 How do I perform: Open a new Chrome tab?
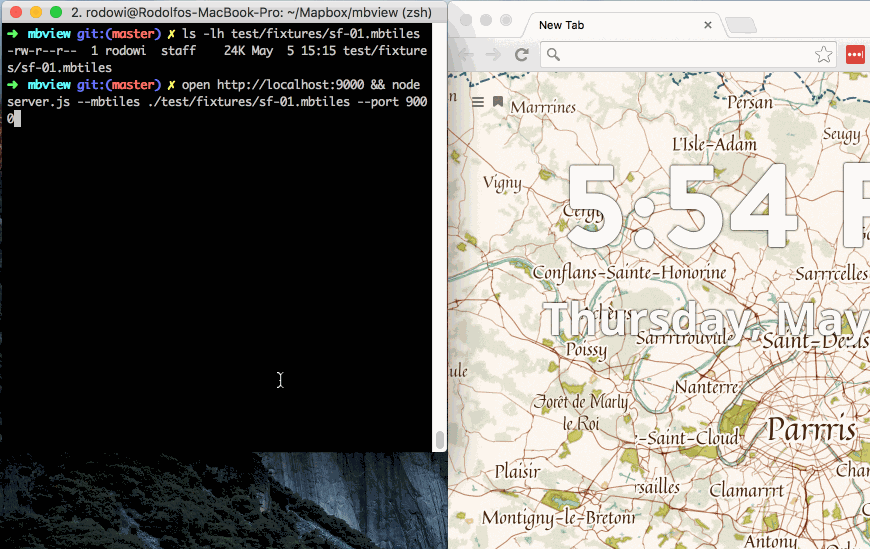[x=741, y=25]
